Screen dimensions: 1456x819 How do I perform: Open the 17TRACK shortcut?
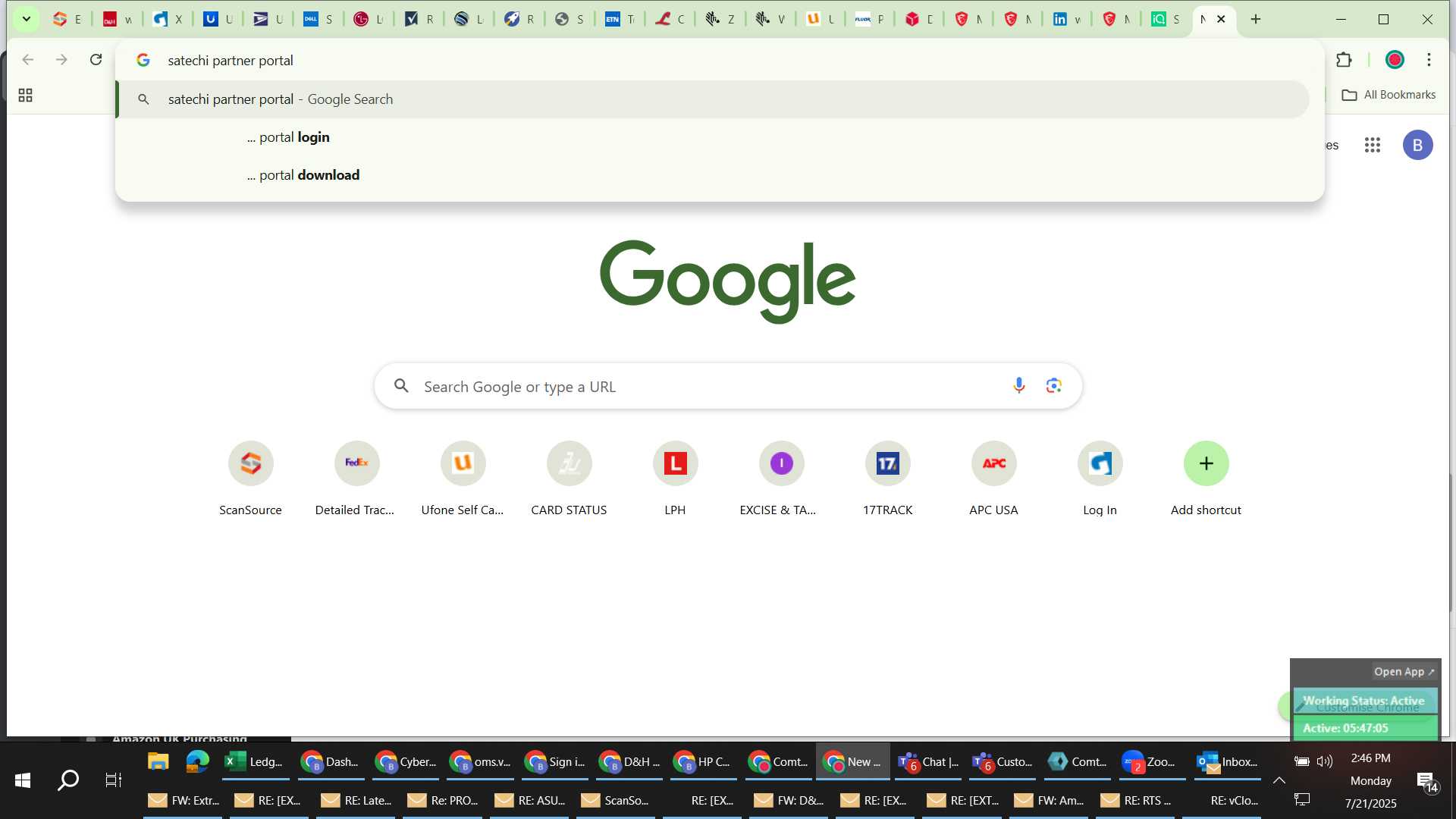pos(887,479)
